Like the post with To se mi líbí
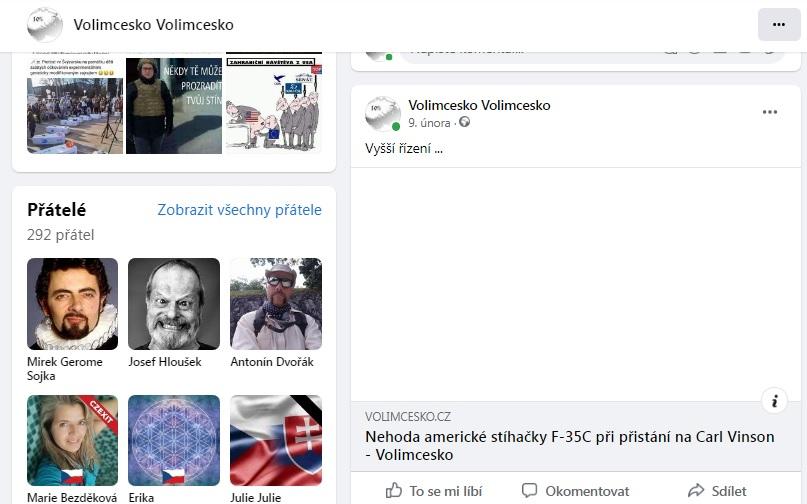This screenshot has height=504, width=807. (x=434, y=491)
